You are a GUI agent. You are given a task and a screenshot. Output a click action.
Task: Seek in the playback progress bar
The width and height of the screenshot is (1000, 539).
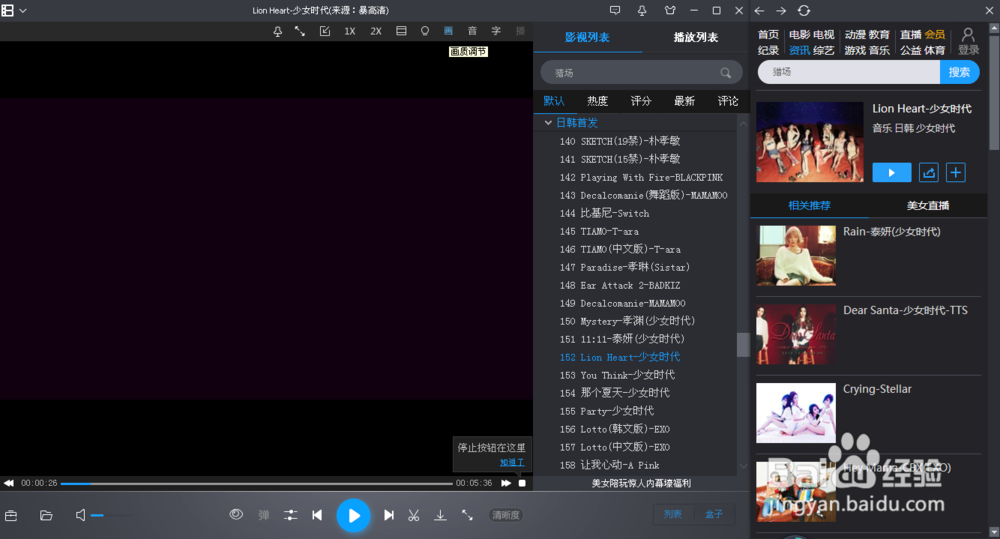[256, 484]
